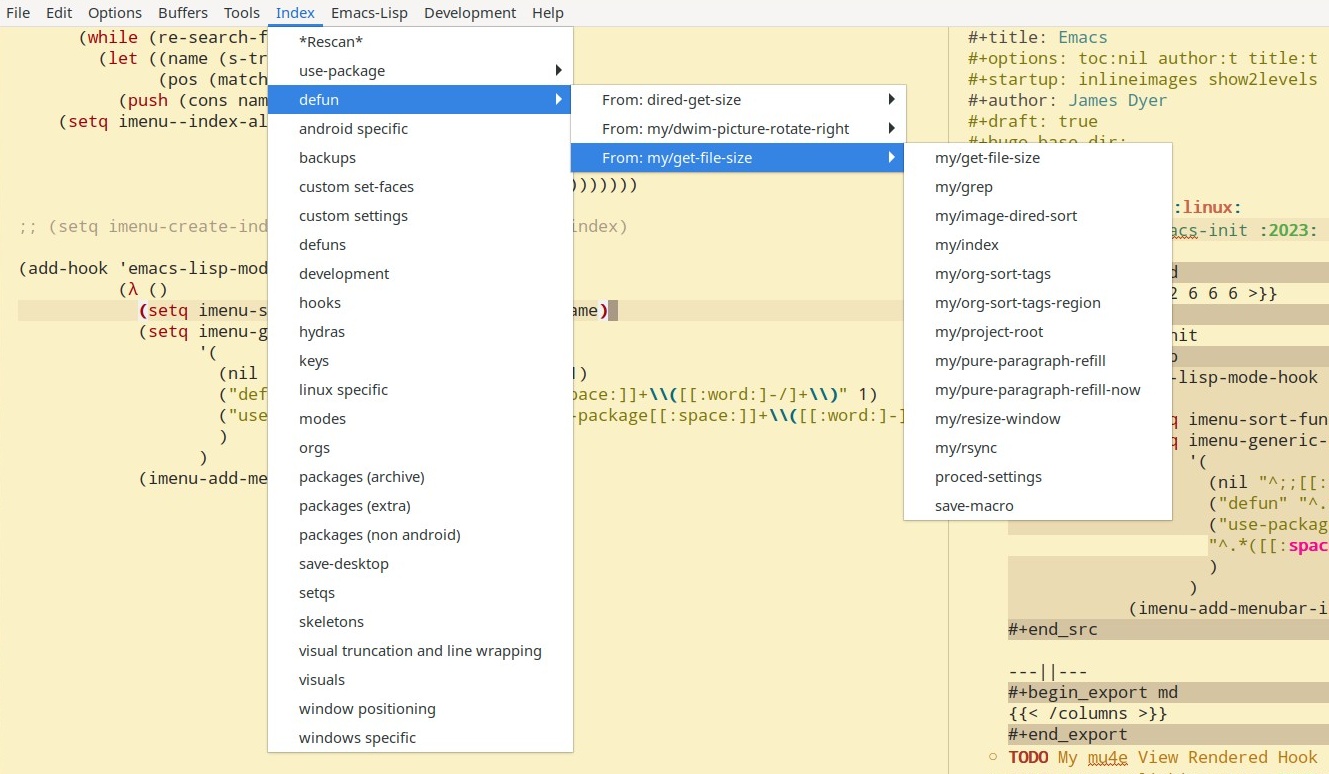Choose "visual truncation and line wrapping" entry
This screenshot has width=1329, height=774.
coord(420,650)
